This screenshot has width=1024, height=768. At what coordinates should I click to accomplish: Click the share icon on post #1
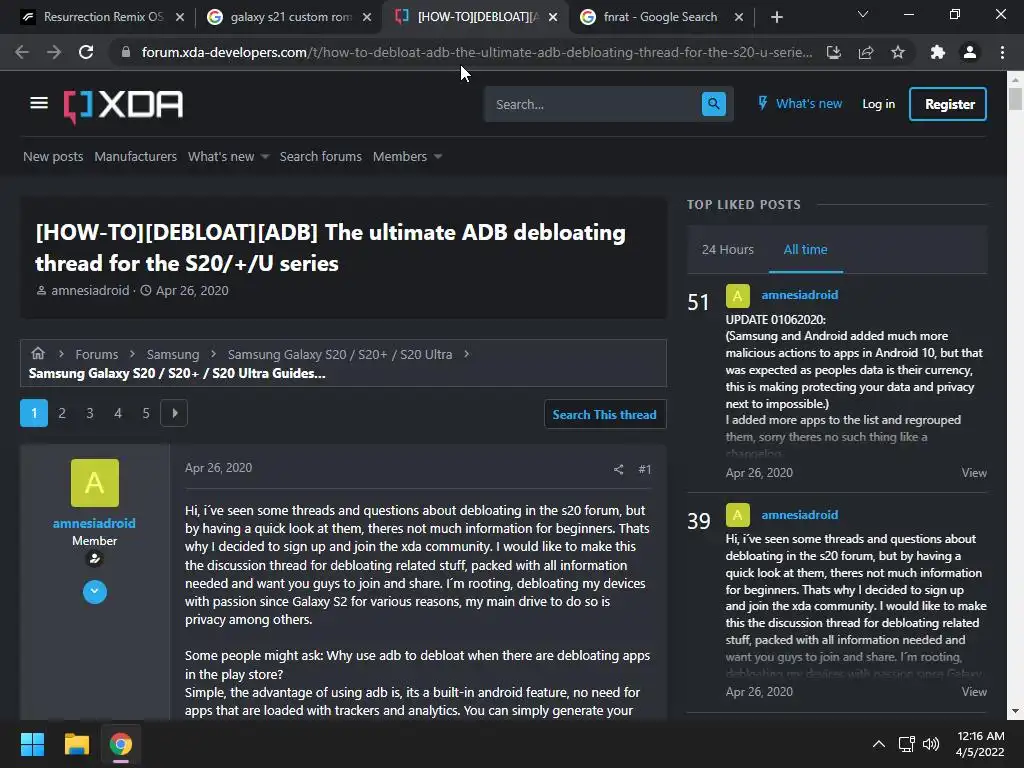(618, 469)
